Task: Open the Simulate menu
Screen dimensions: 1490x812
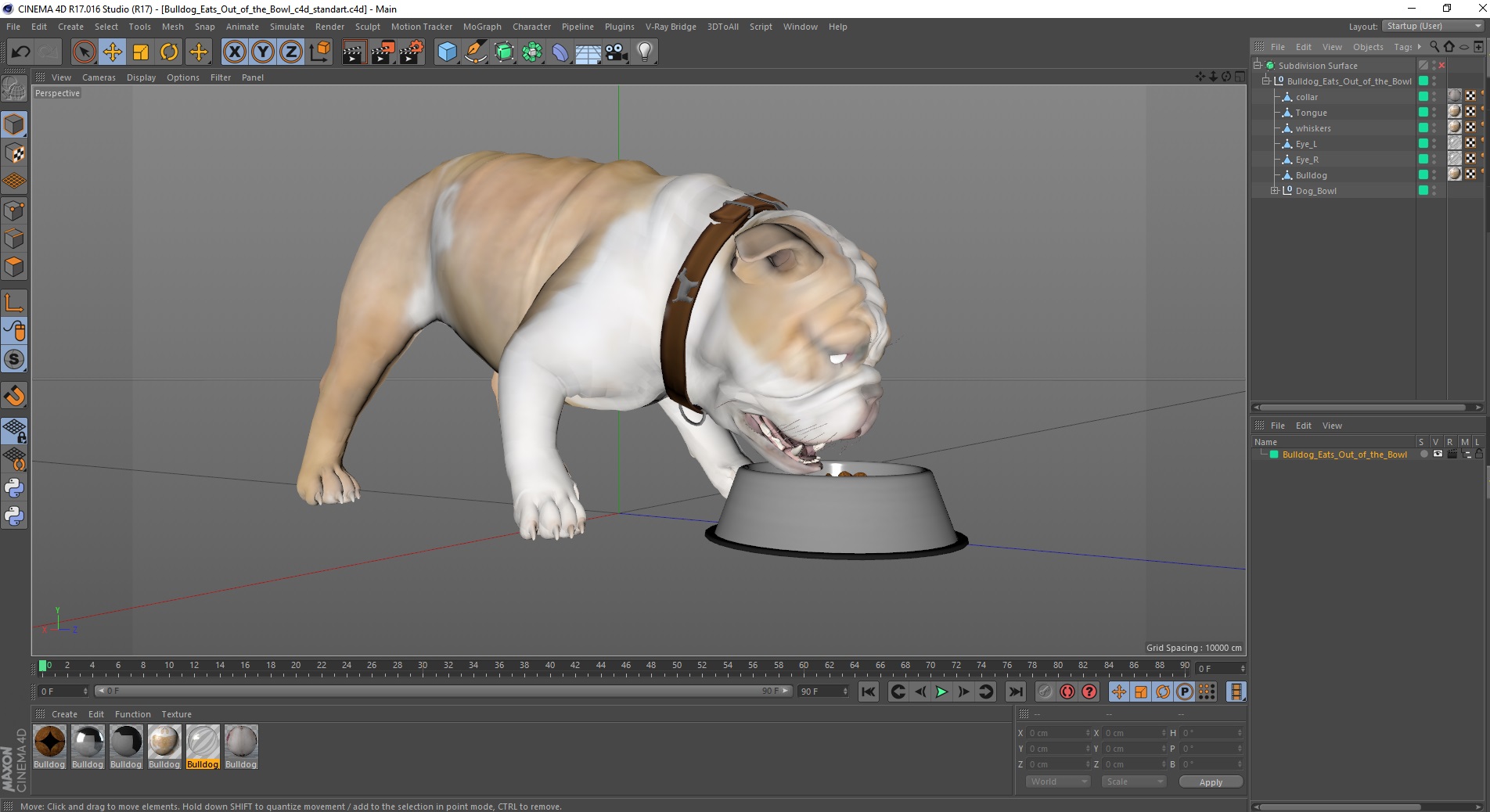Action: tap(287, 27)
